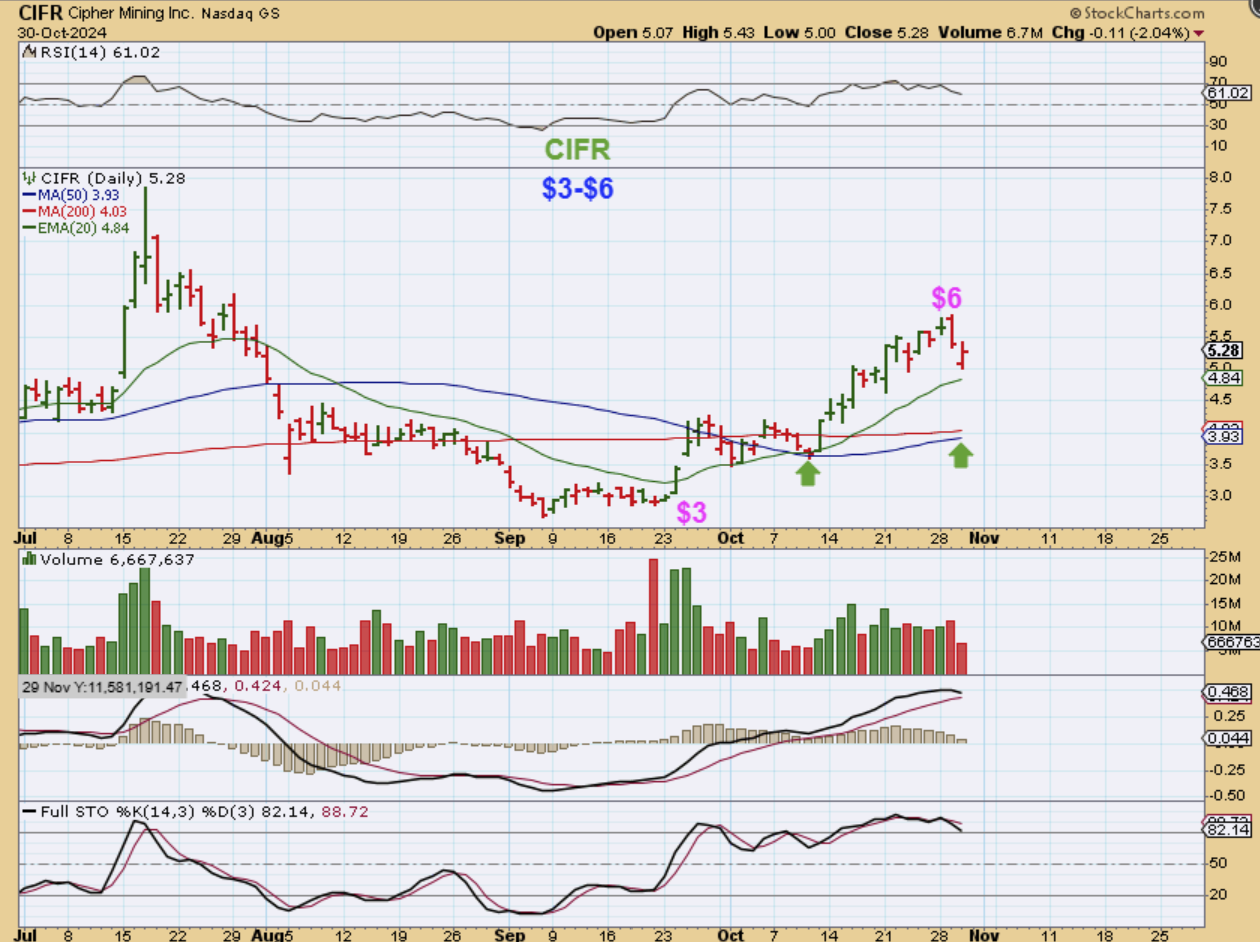Click the tallest red volume bar in late September
Screen dimensions: 1260x942
[x=654, y=616]
